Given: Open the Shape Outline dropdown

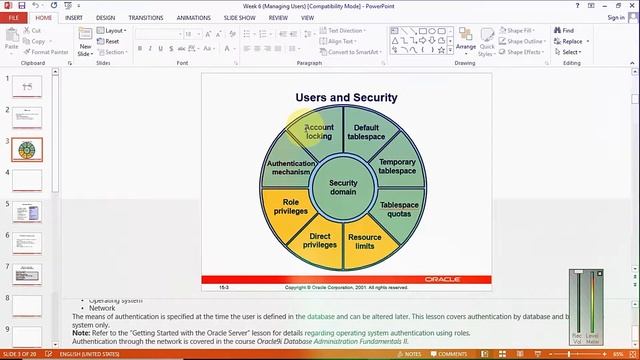Looking at the screenshot, I should point(522,41).
